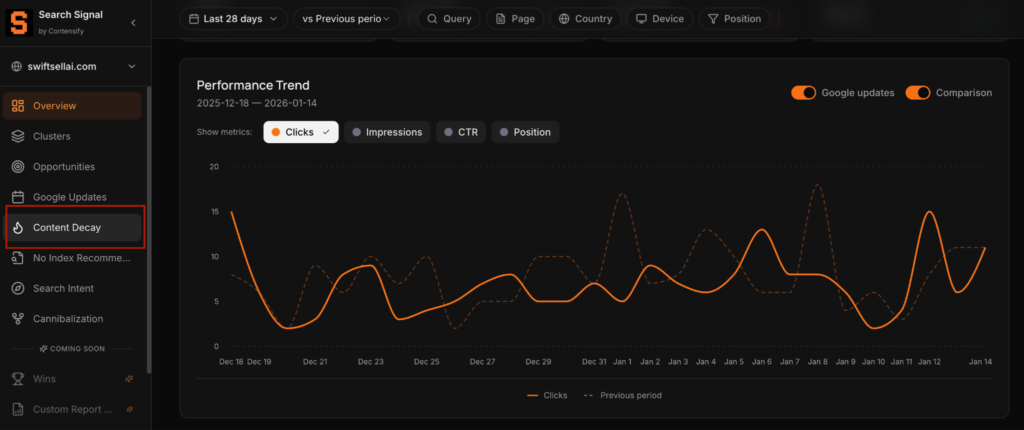The image size is (1024, 430).
Task: Toggle the Google updates switch
Action: click(803, 93)
